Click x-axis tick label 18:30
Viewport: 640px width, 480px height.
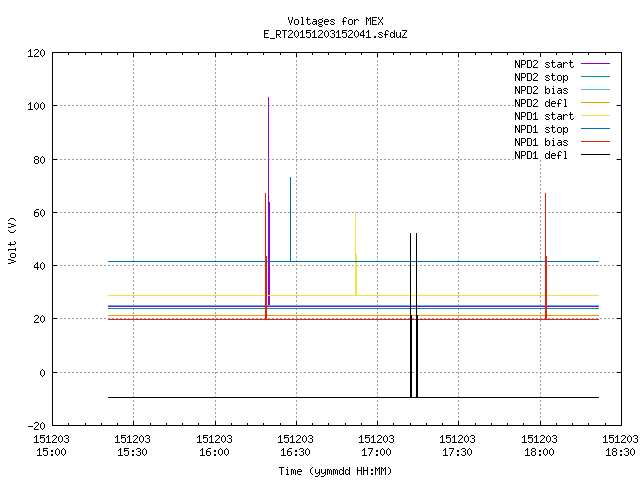pyautogui.click(x=620, y=452)
